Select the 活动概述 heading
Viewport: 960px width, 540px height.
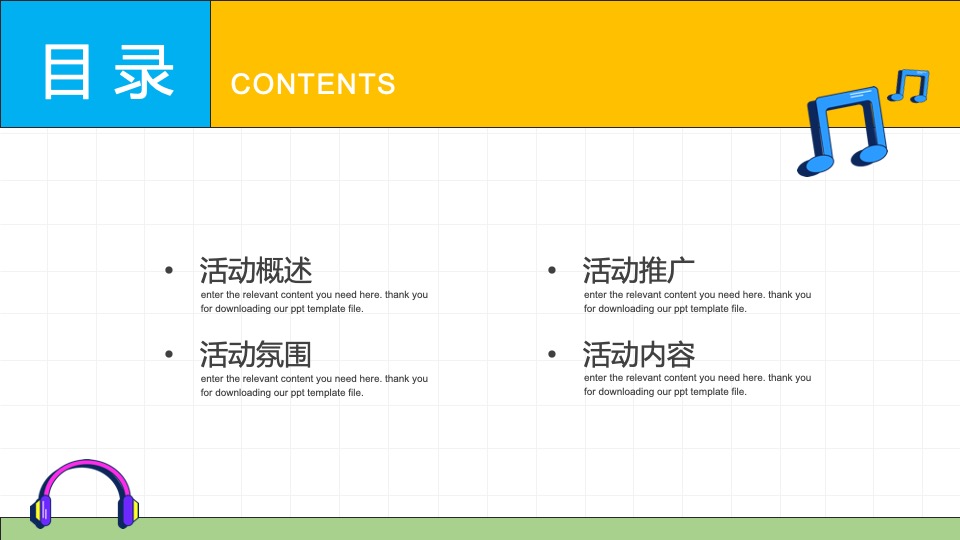click(x=256, y=270)
